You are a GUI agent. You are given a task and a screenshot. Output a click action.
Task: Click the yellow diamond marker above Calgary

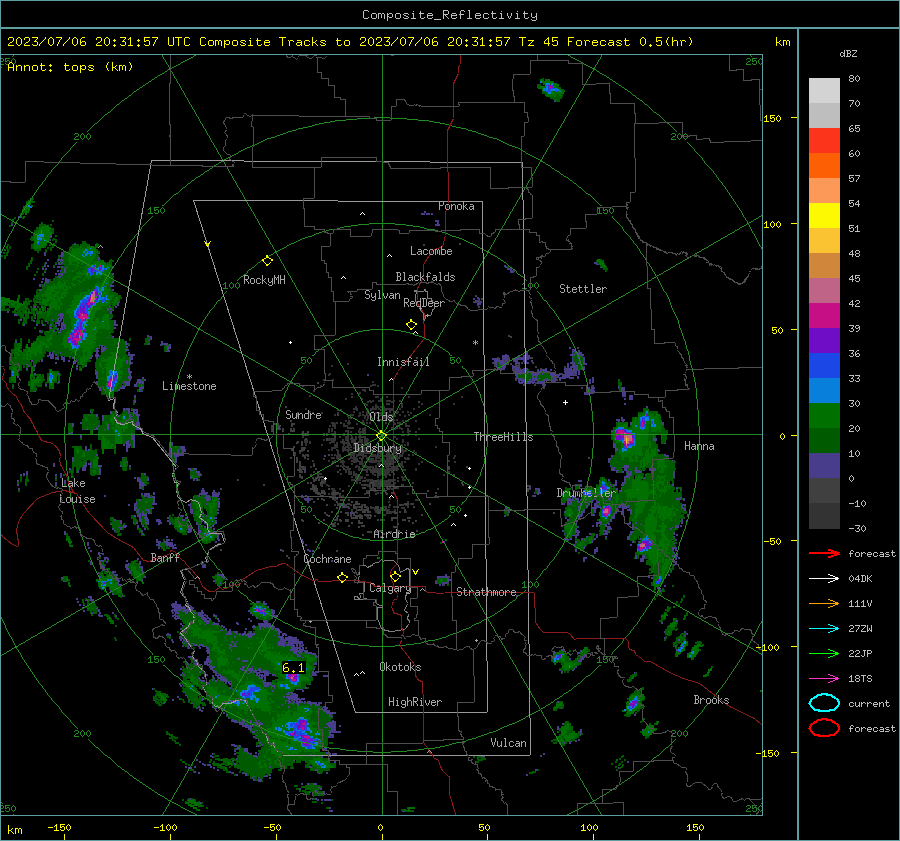tap(395, 576)
